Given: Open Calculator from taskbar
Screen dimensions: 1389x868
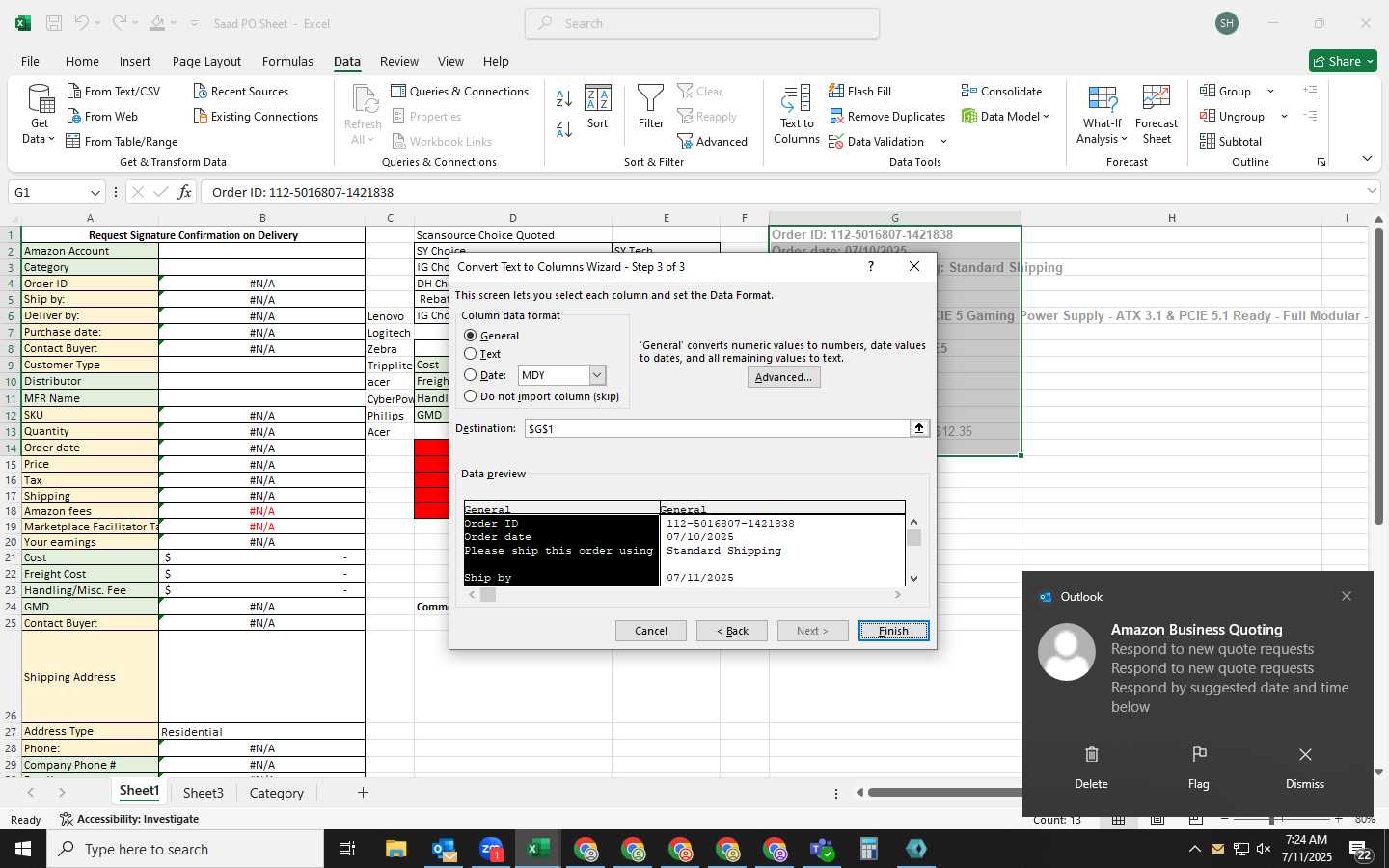Looking at the screenshot, I should point(869,849).
